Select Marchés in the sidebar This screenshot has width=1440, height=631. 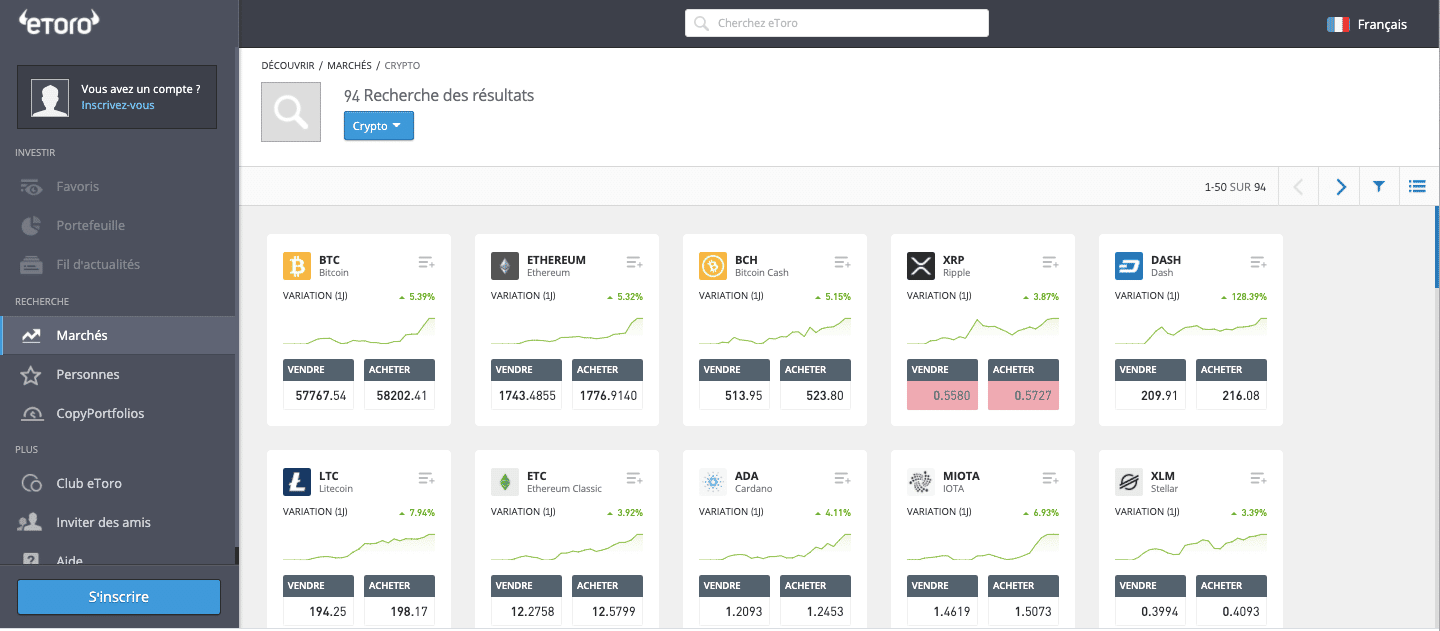click(118, 336)
